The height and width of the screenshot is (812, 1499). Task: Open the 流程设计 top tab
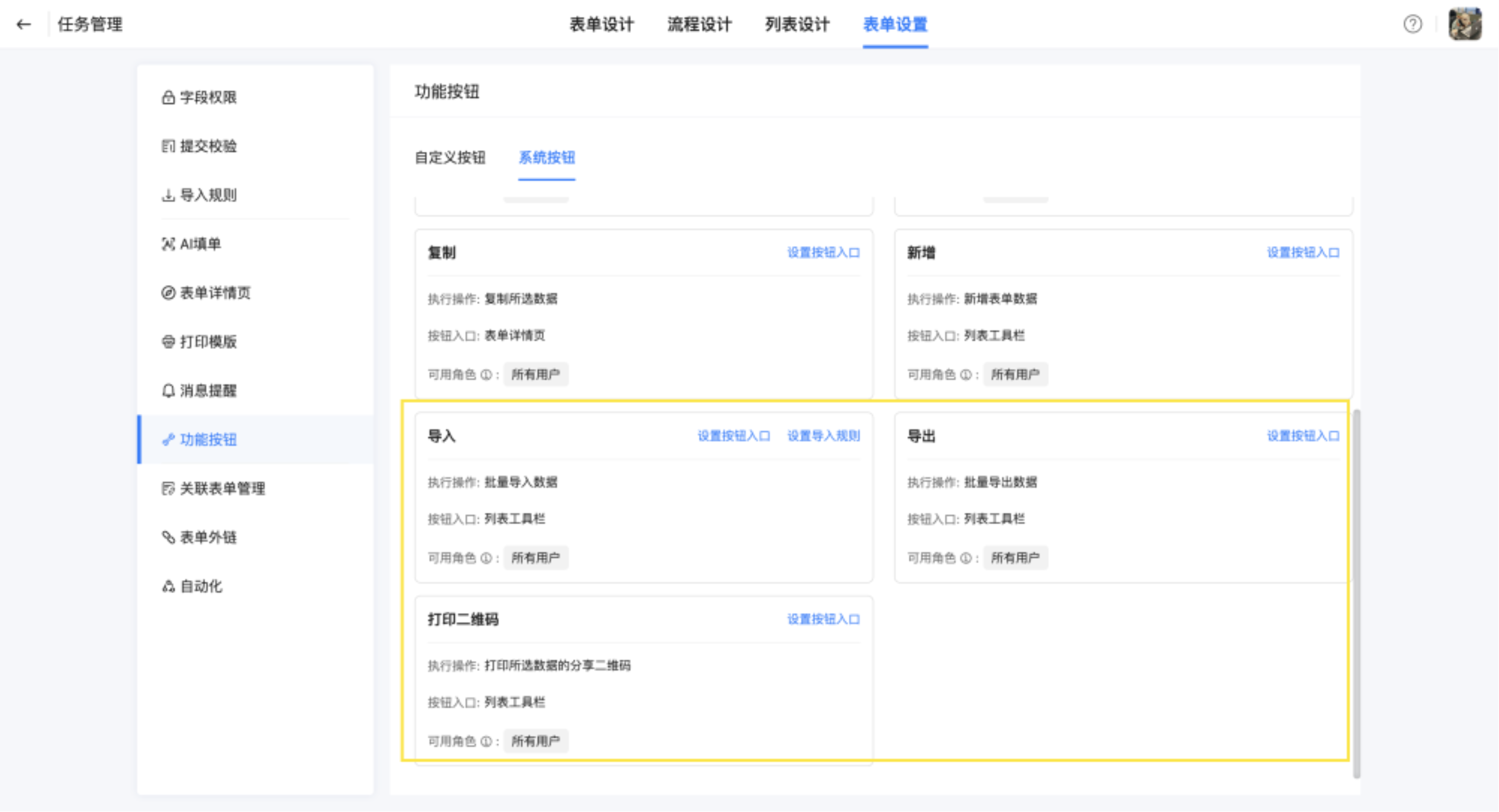[699, 25]
